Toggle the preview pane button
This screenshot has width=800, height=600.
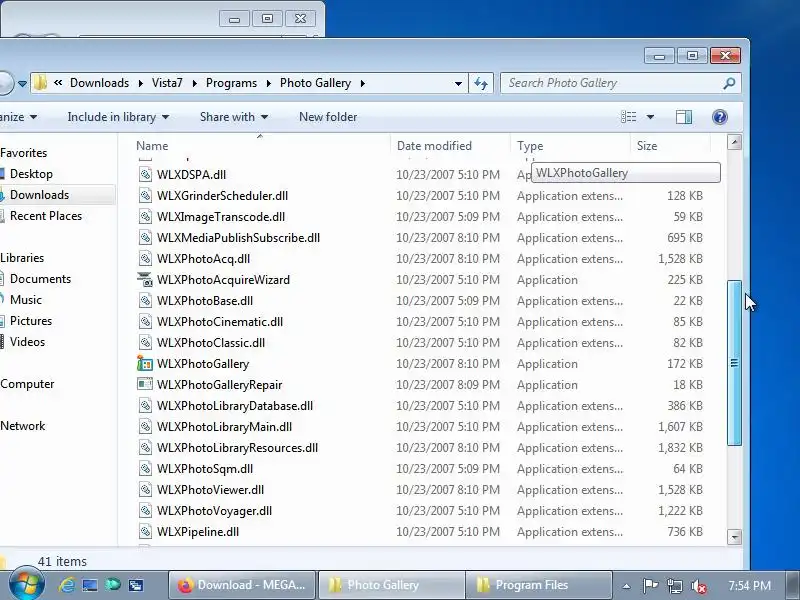pyautogui.click(x=684, y=117)
